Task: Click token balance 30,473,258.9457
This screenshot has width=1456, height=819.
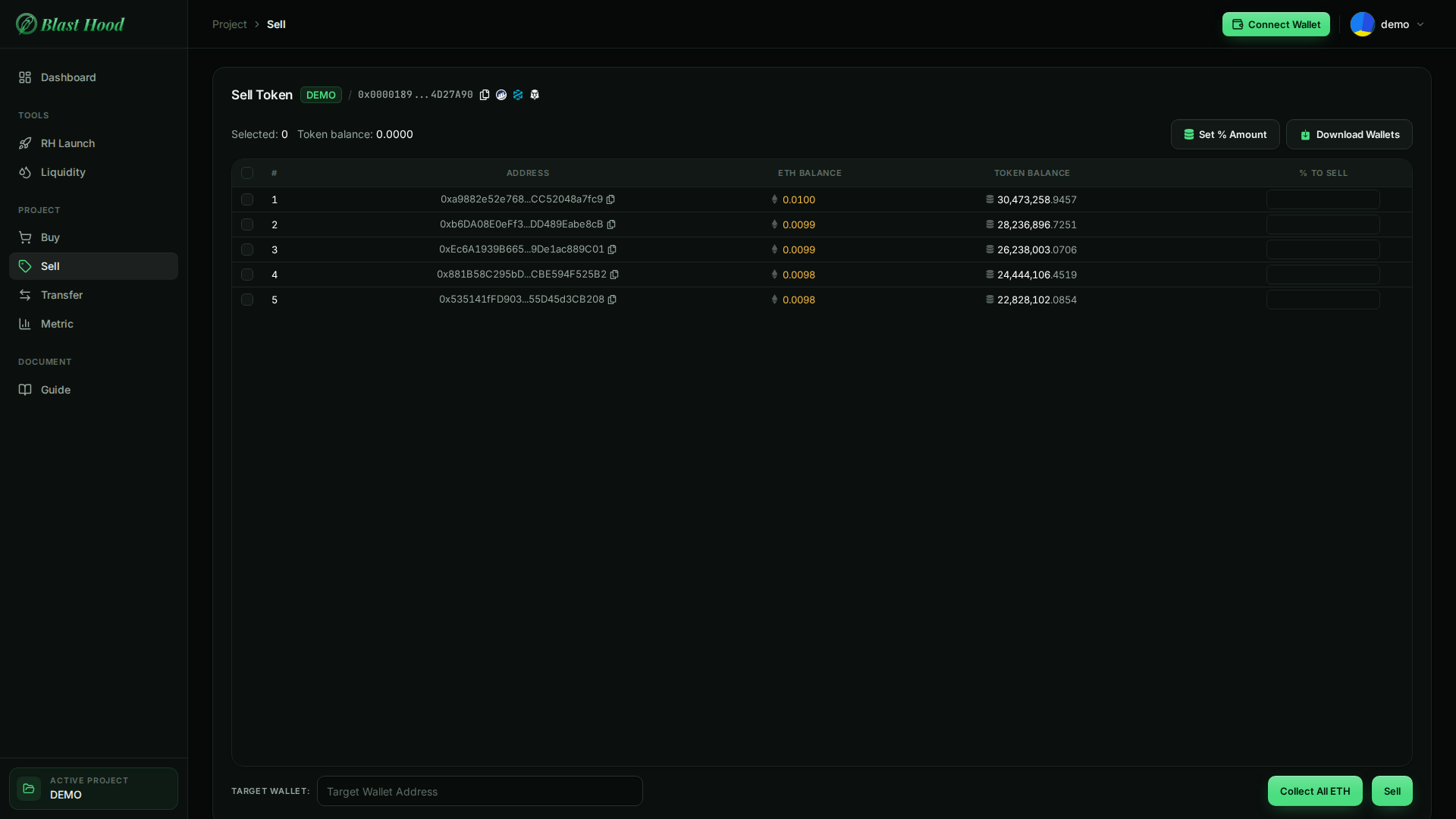Action: pyautogui.click(x=1037, y=199)
